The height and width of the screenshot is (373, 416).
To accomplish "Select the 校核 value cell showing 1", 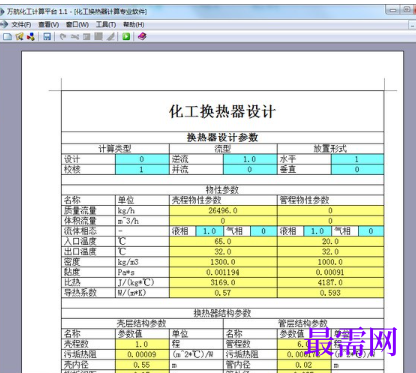I will pyautogui.click(x=142, y=169).
